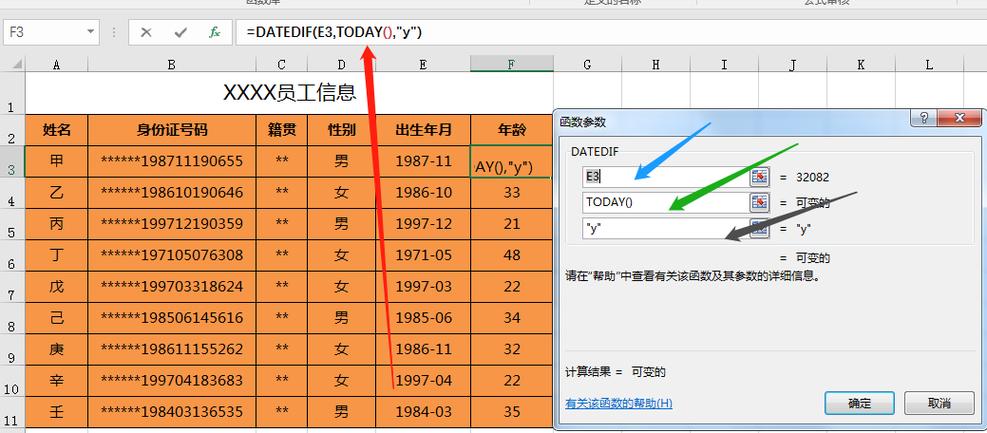Click ID cell ******197105076308
Screen dimensions: 987x433
coord(172,256)
